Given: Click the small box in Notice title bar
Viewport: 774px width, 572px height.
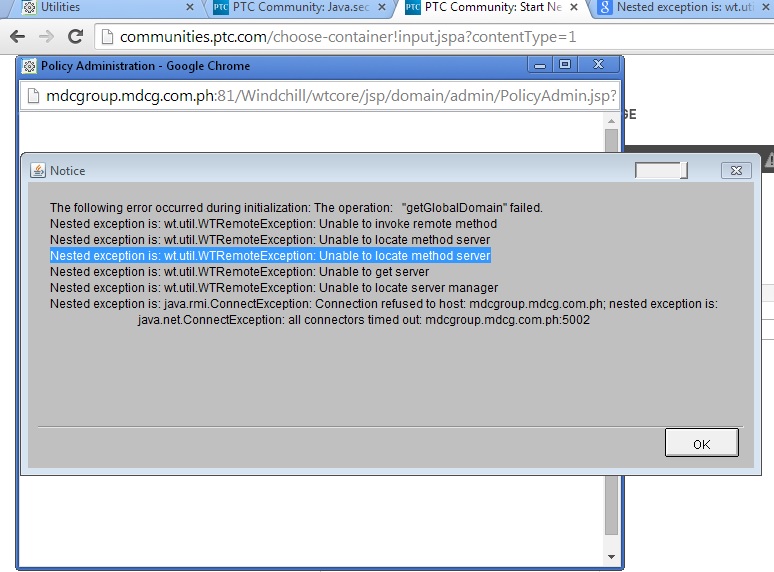Looking at the screenshot, I should coord(661,171).
